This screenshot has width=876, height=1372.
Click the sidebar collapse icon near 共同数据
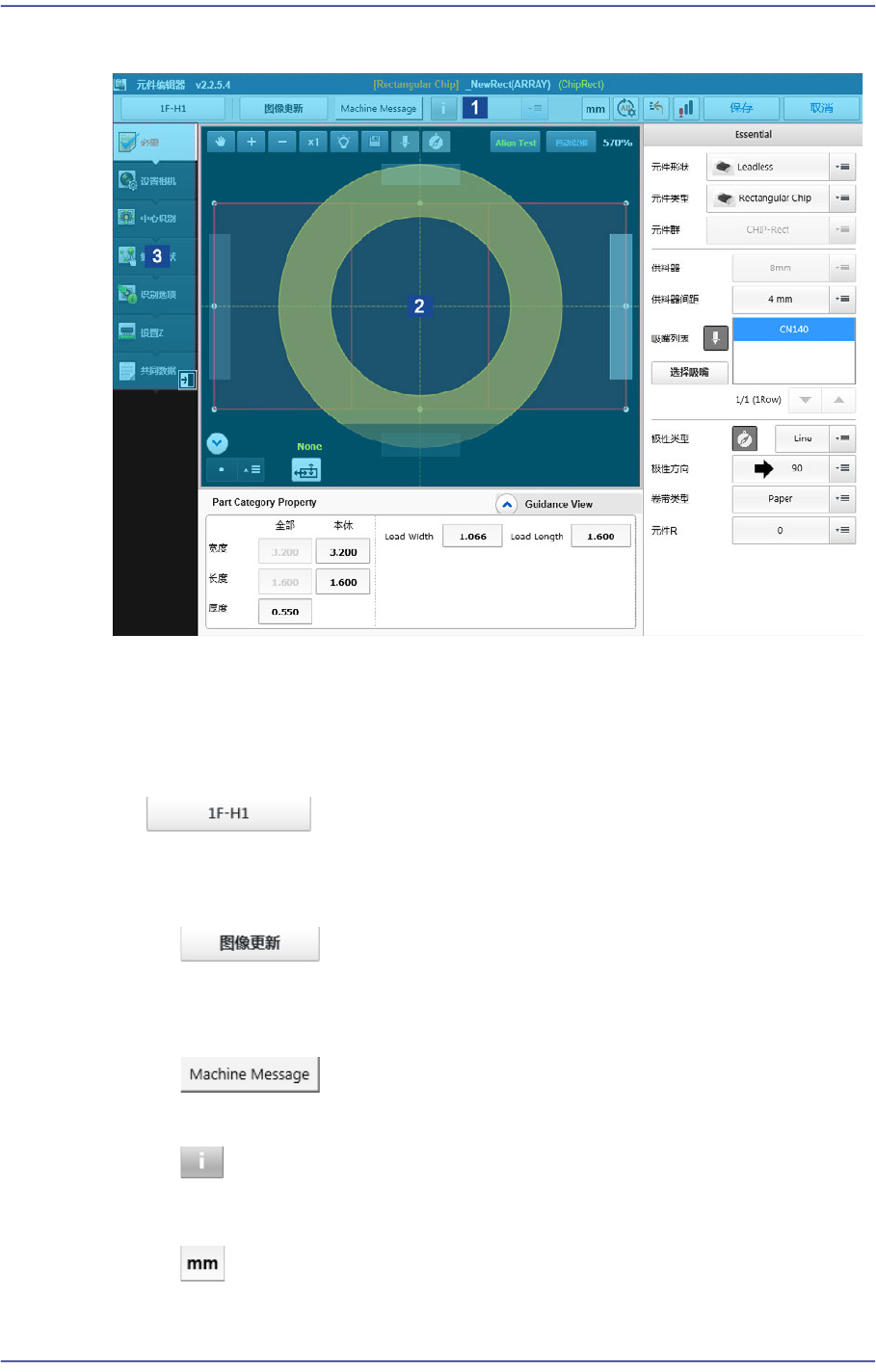[187, 381]
